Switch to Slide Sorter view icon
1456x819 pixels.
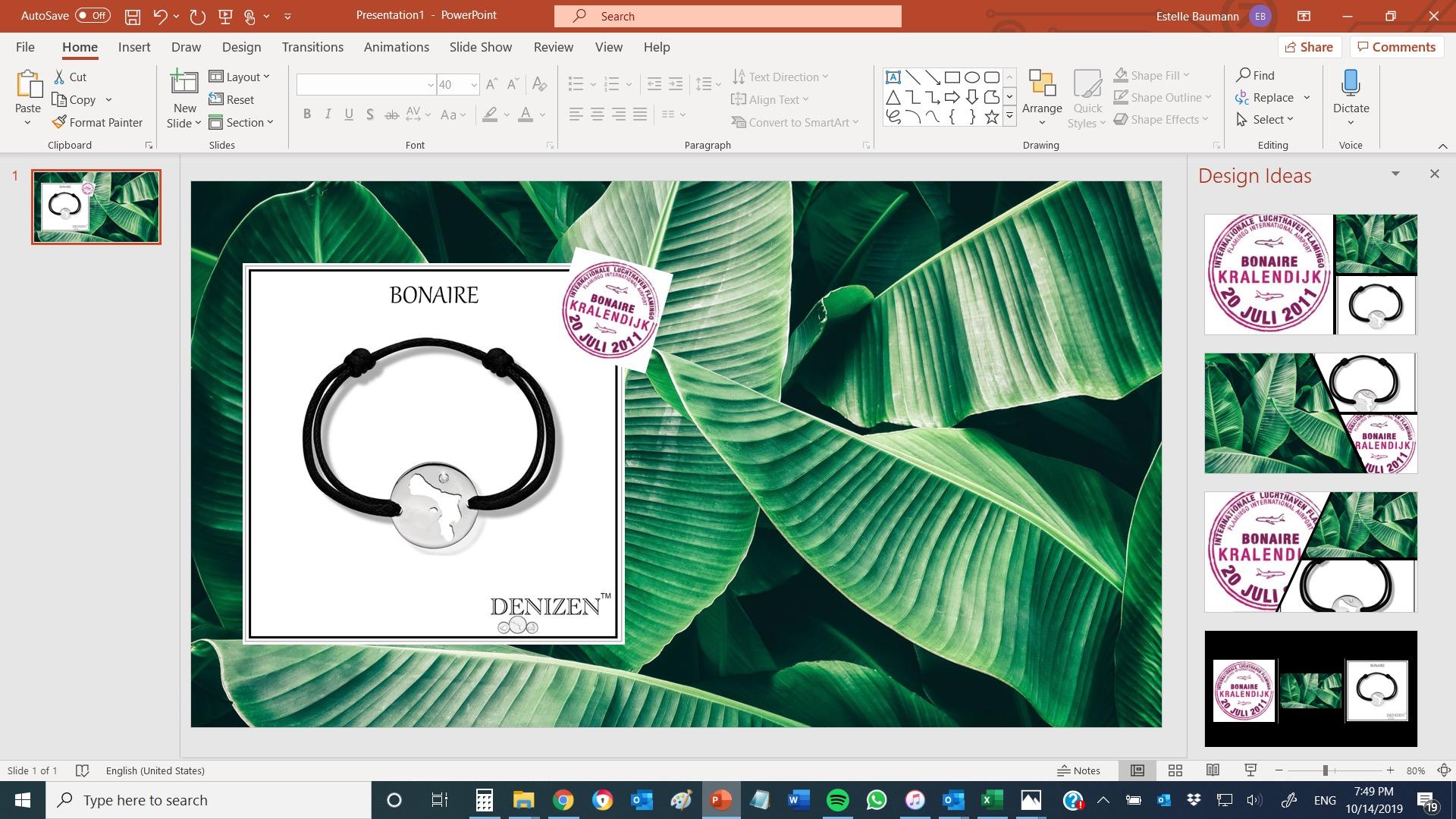(1175, 770)
